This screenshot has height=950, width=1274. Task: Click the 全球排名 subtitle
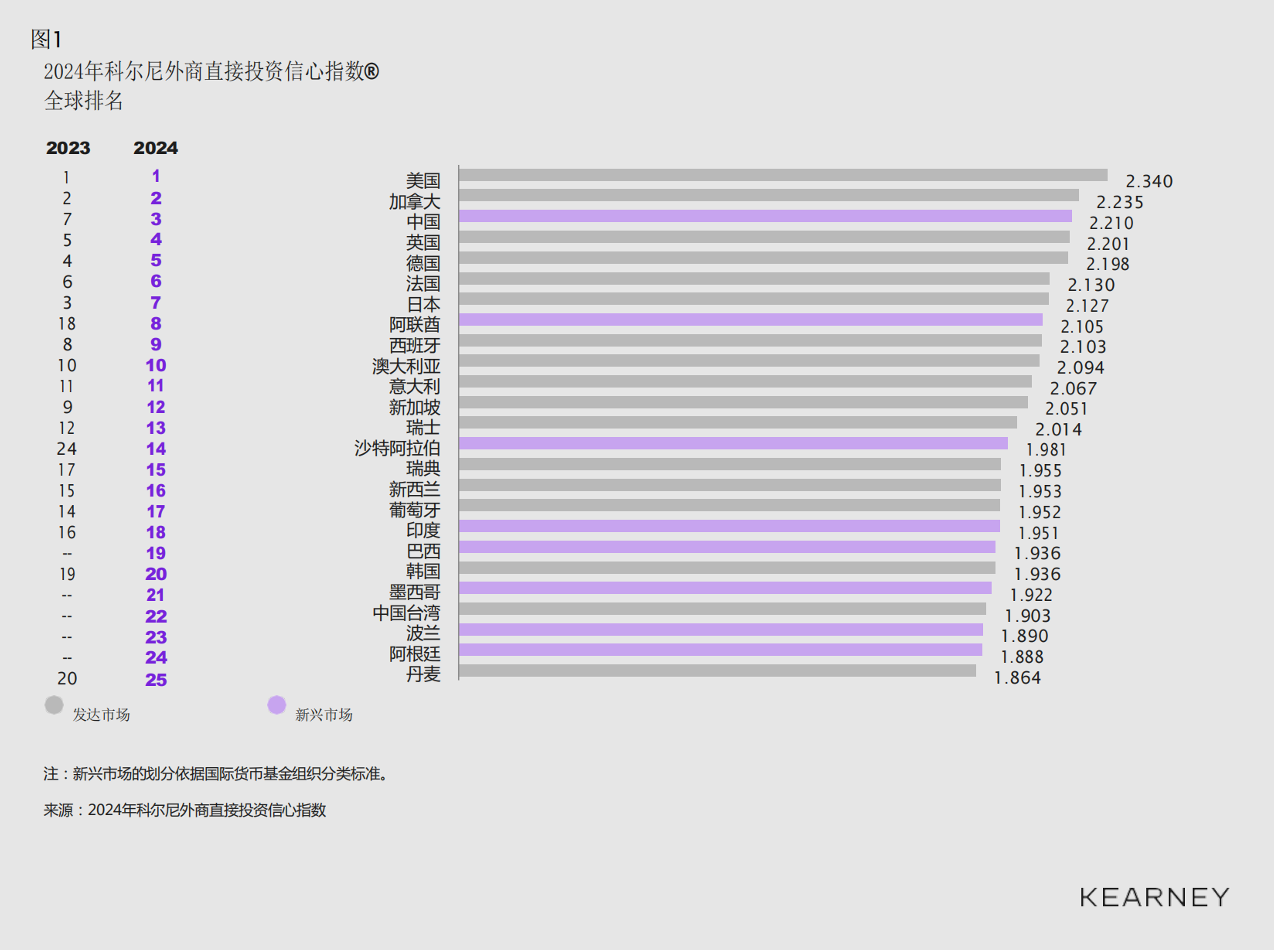coord(83,101)
